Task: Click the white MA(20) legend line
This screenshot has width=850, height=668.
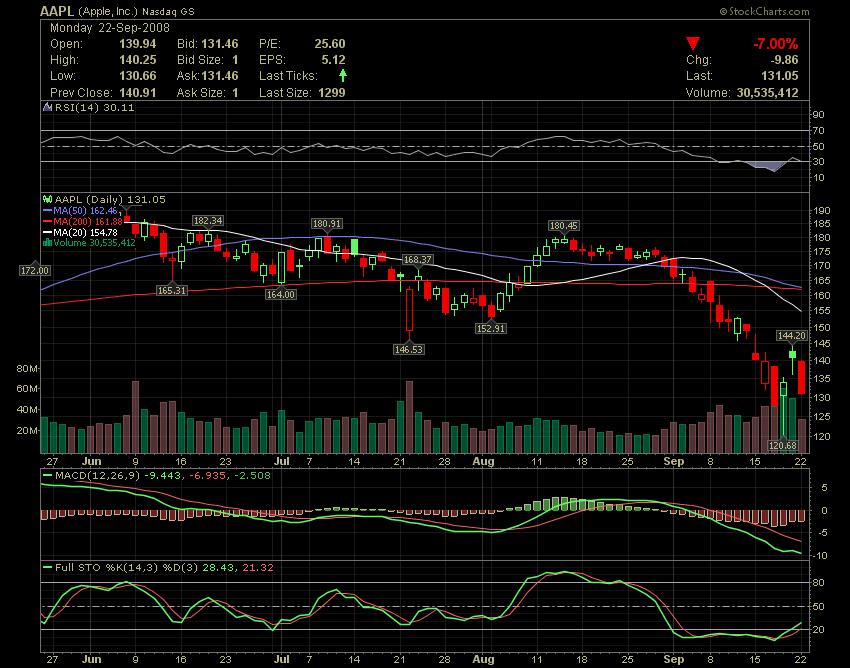Action: tap(48, 232)
